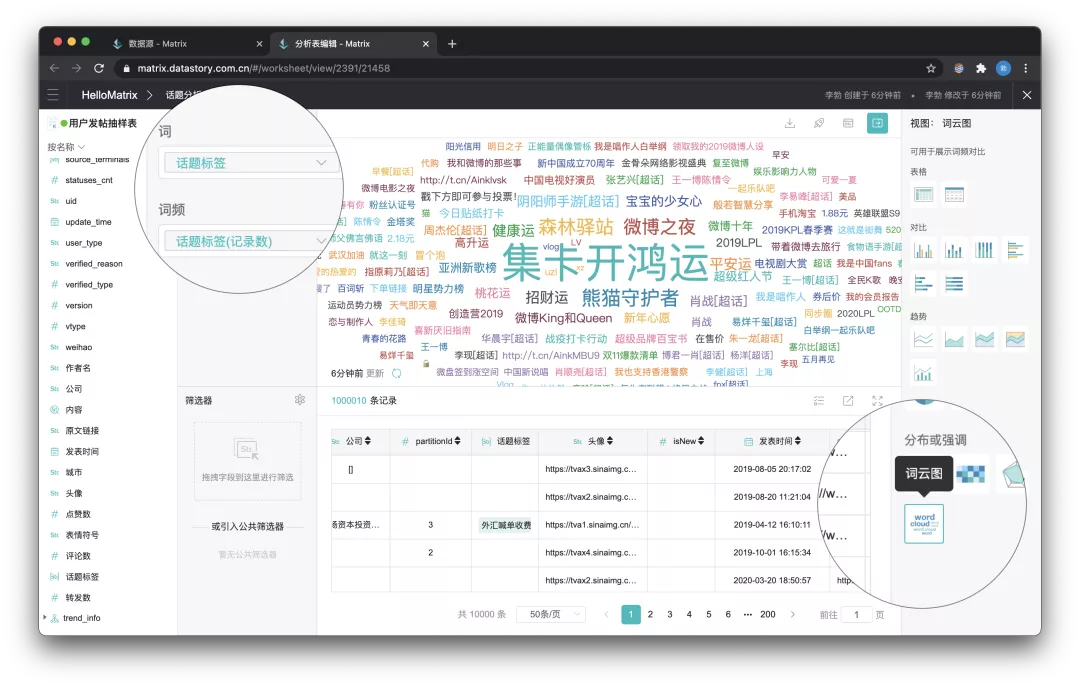Open a new browser tab

coord(452,43)
